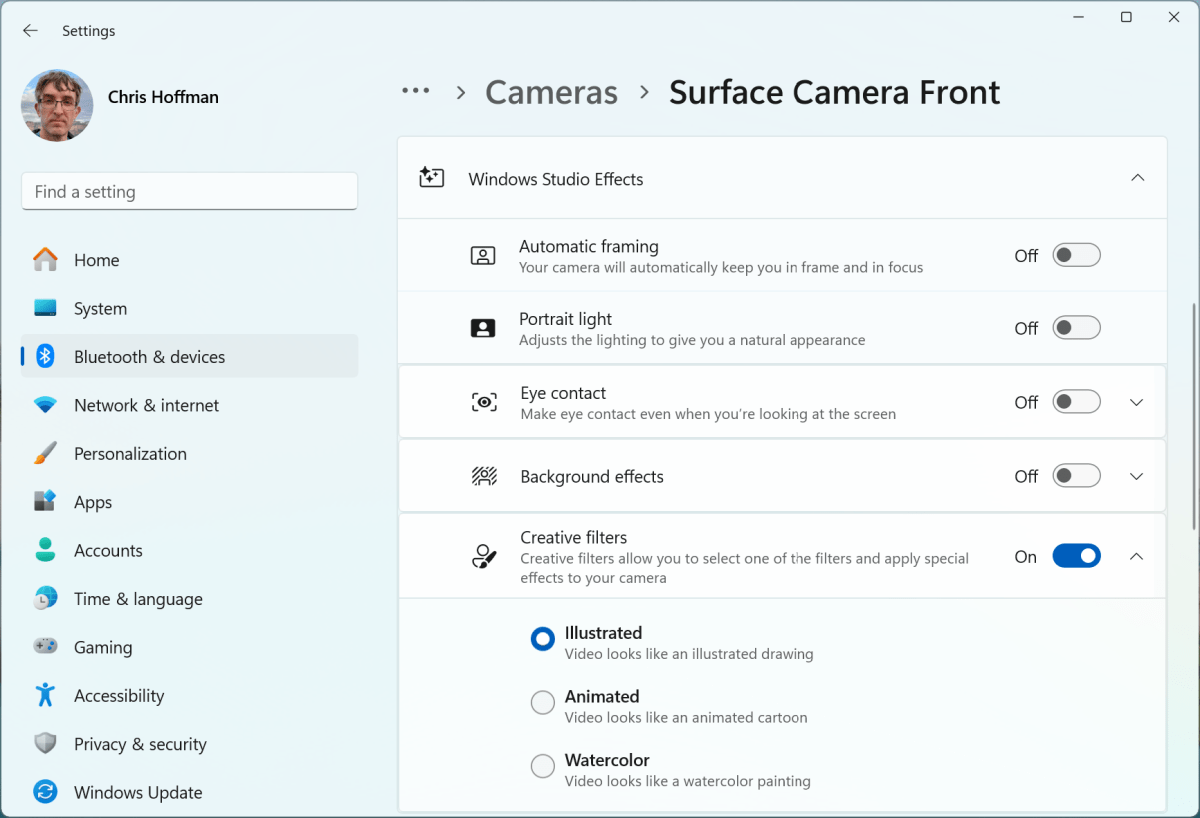This screenshot has height=818, width=1200.
Task: Select the Watercolor filter
Action: point(542,766)
